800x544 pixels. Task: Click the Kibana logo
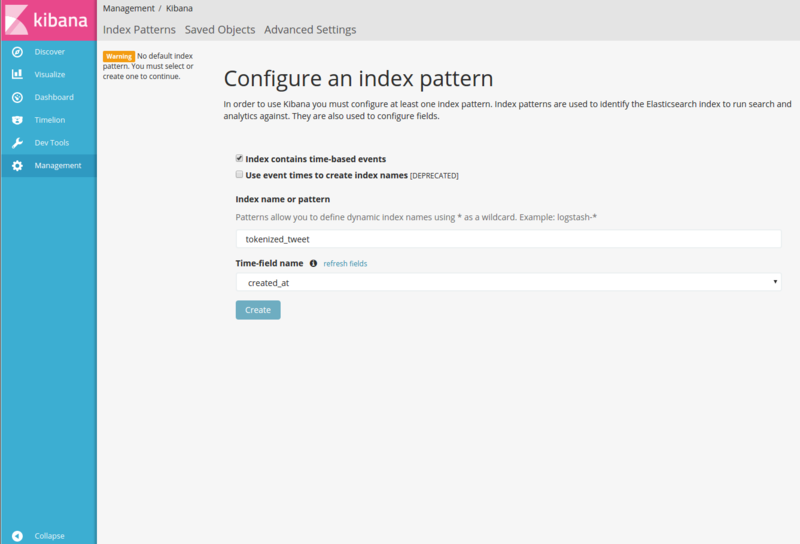48,20
